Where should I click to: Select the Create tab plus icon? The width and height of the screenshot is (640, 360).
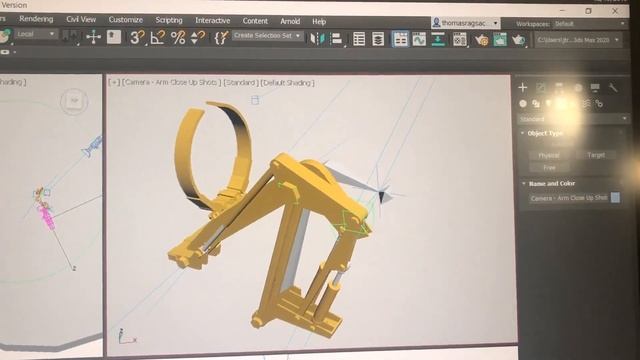tap(522, 87)
